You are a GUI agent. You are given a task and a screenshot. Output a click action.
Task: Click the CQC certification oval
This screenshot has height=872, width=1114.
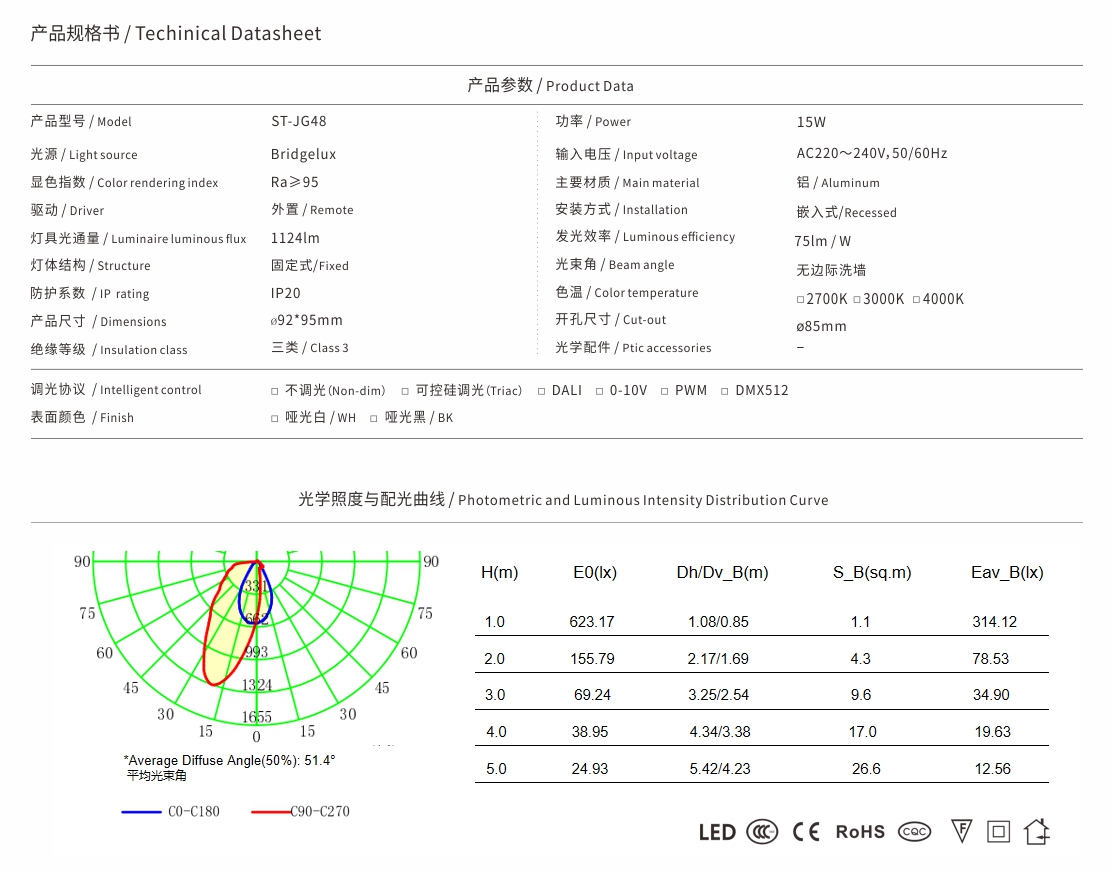click(x=914, y=831)
